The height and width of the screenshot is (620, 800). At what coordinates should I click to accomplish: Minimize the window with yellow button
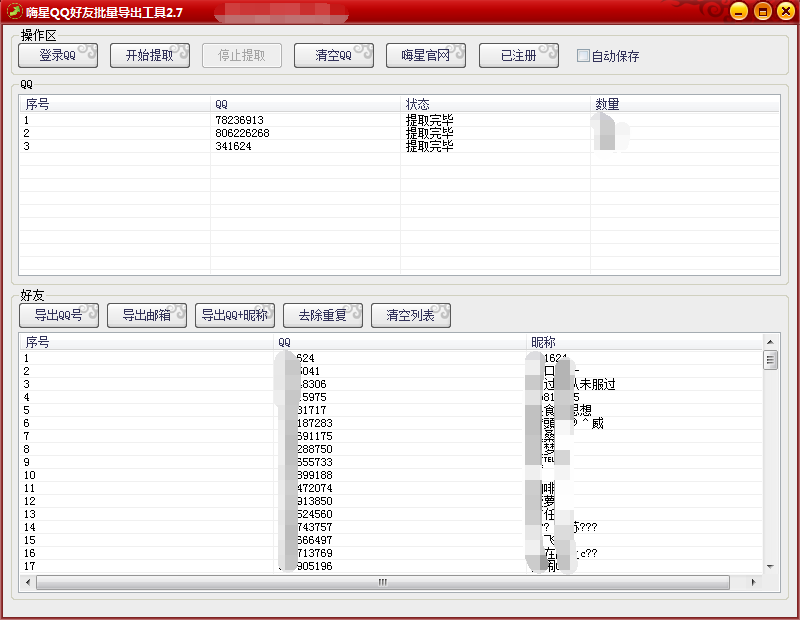(738, 11)
